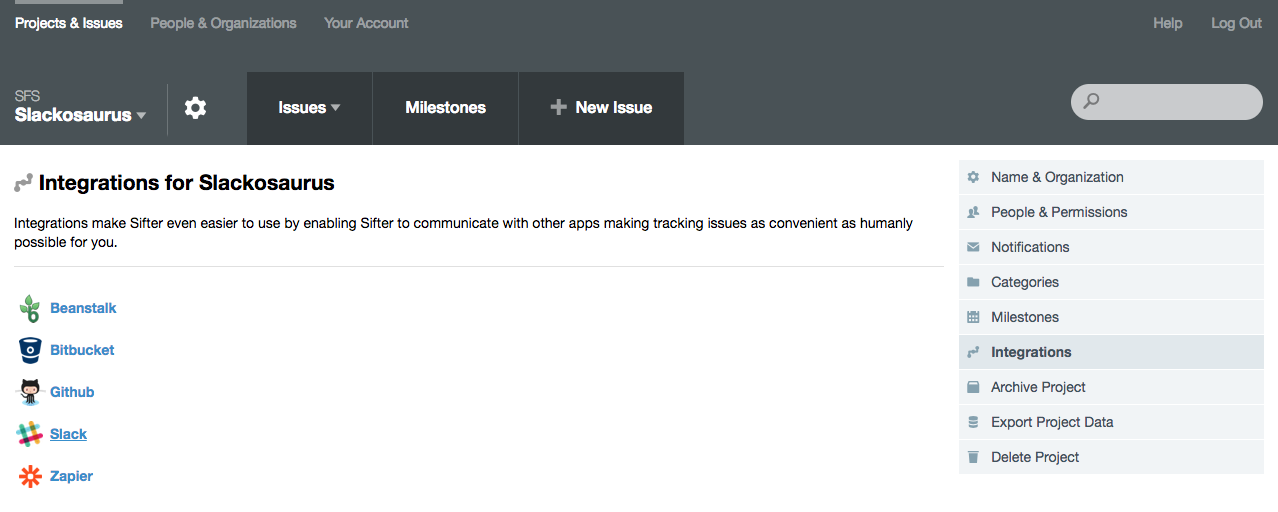Screen dimensions: 1278x512
Task: Open People & Organizations tab
Action: pyautogui.click(x=223, y=22)
